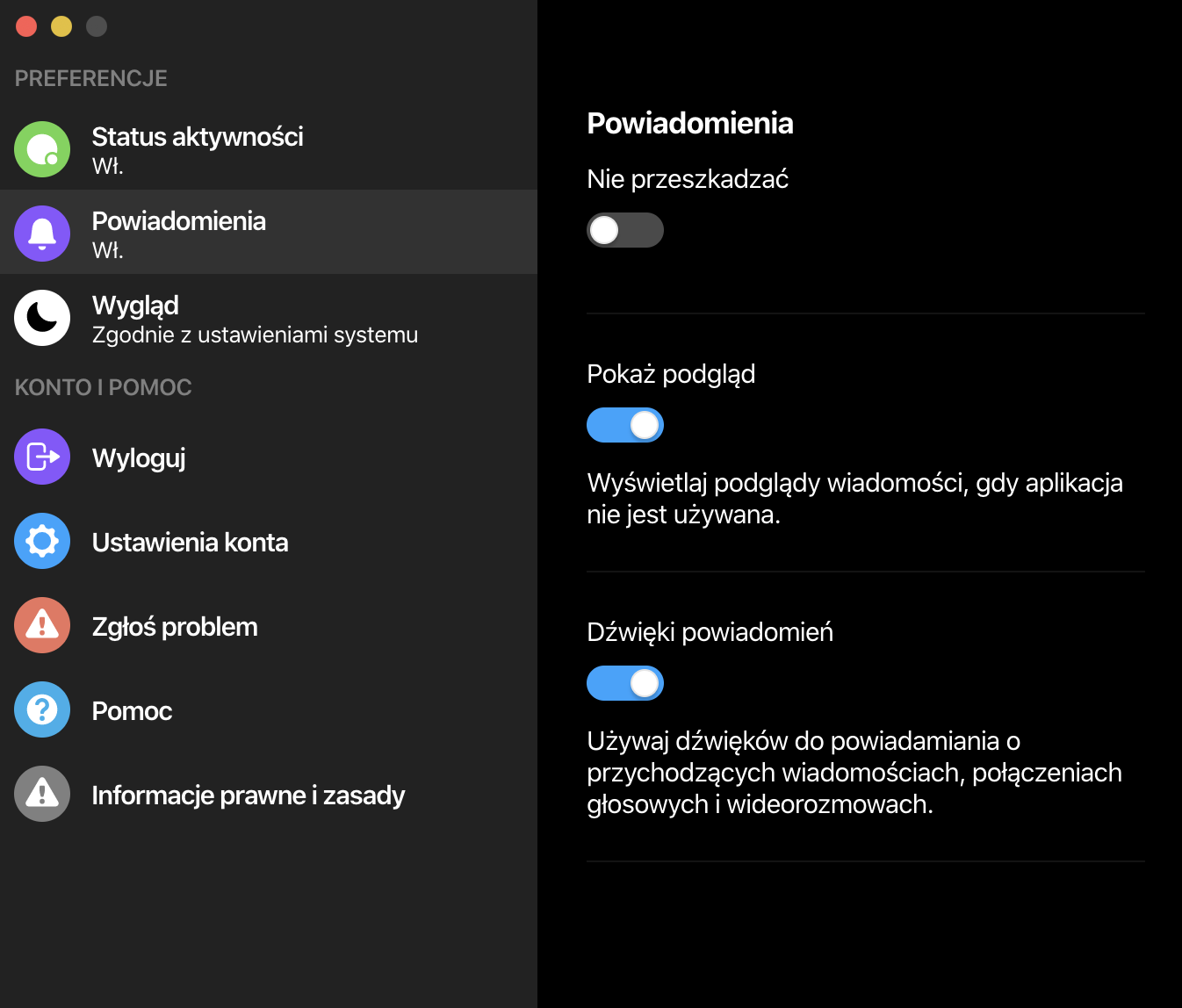Click the blue gear Ustawienia konta icon

pos(42,541)
